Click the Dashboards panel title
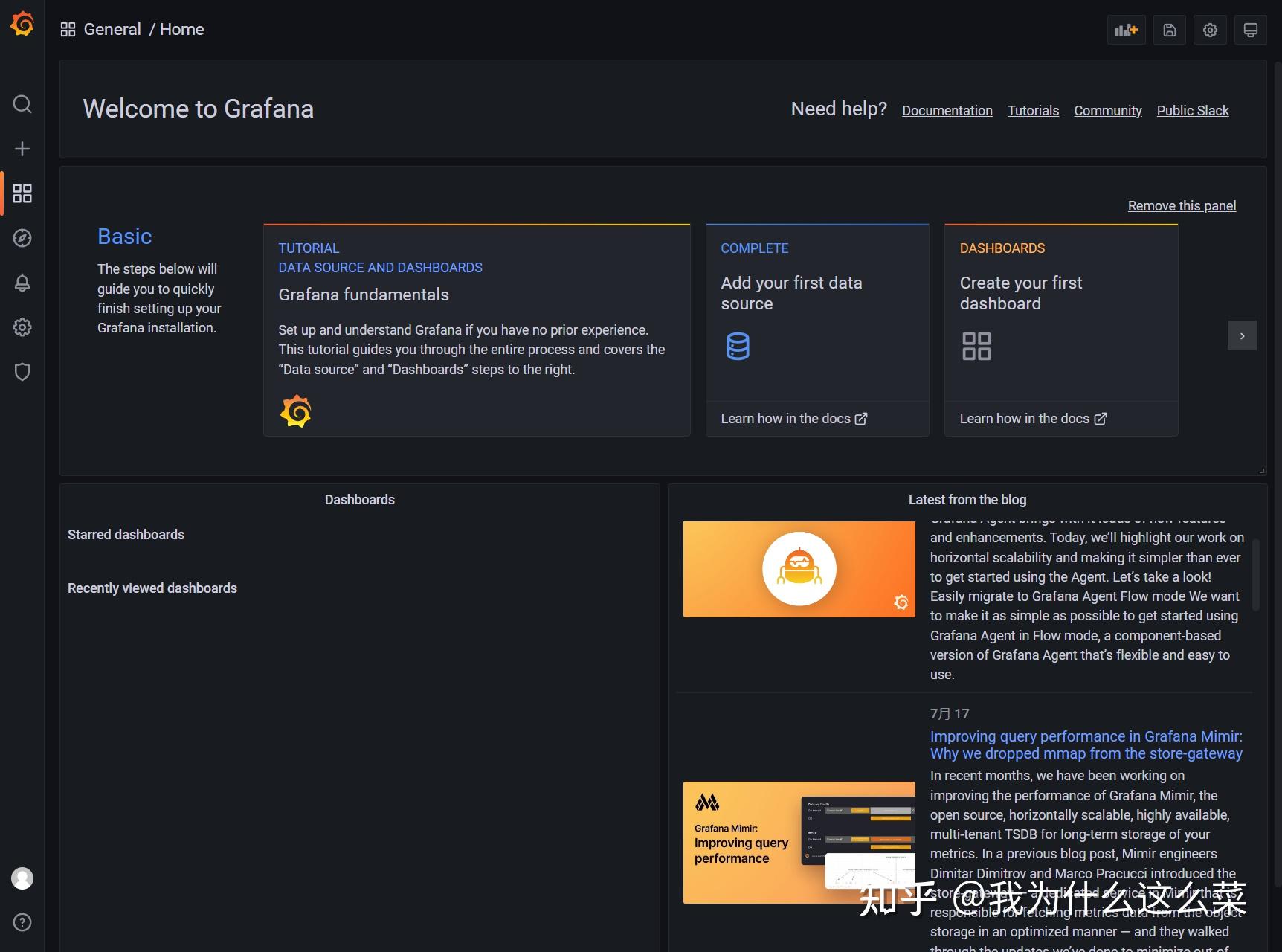Viewport: 1282px width, 952px height. (x=360, y=500)
